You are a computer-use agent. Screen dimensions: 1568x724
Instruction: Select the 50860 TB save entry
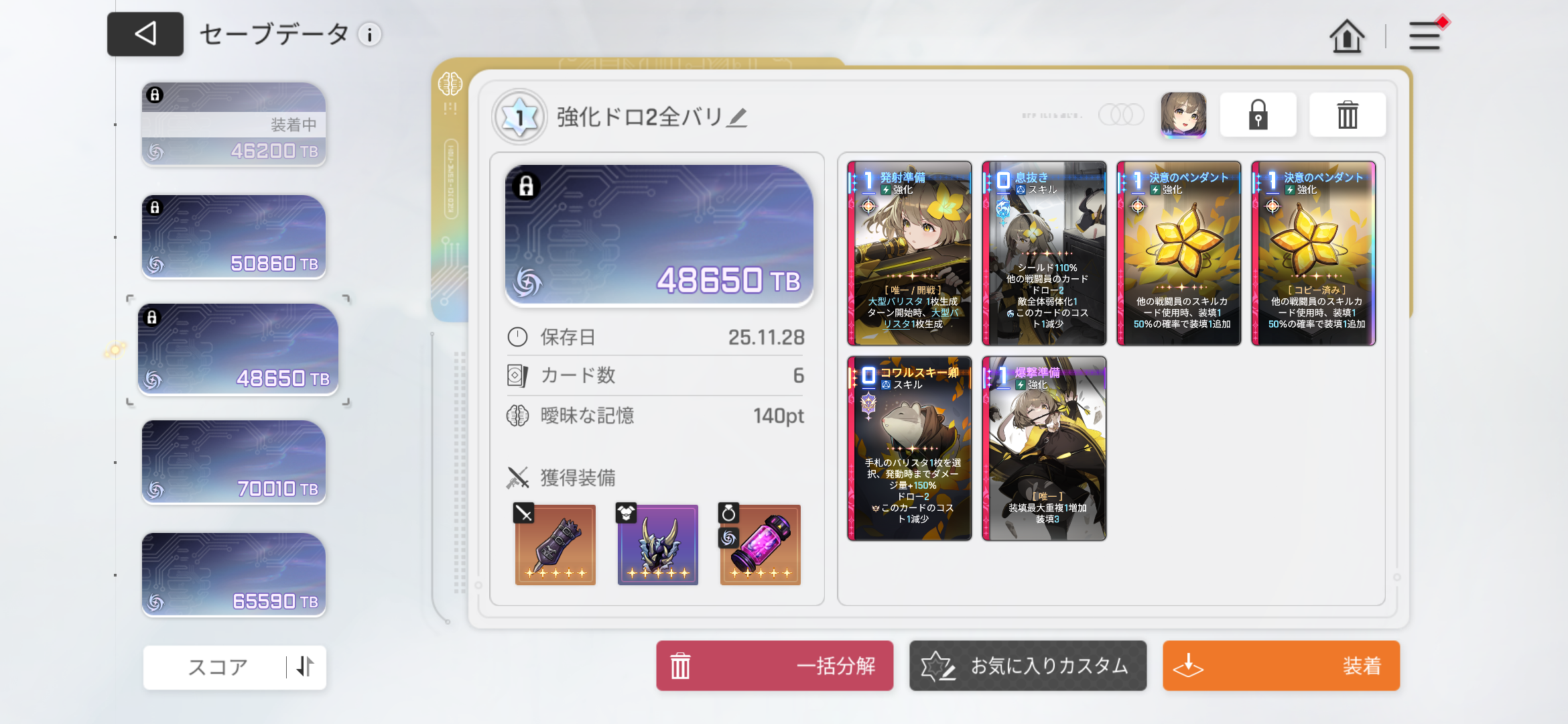234,237
